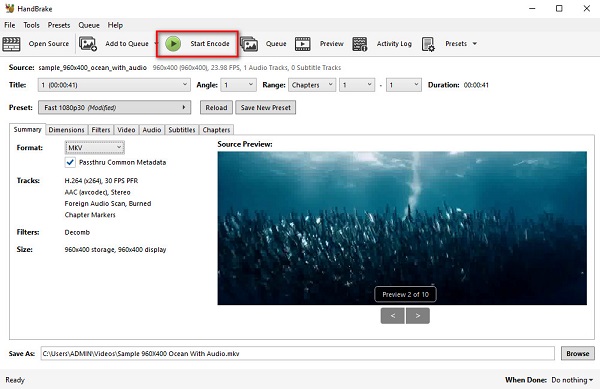The height and width of the screenshot is (389, 600).
Task: Click Save New Preset button
Action: click(266, 107)
